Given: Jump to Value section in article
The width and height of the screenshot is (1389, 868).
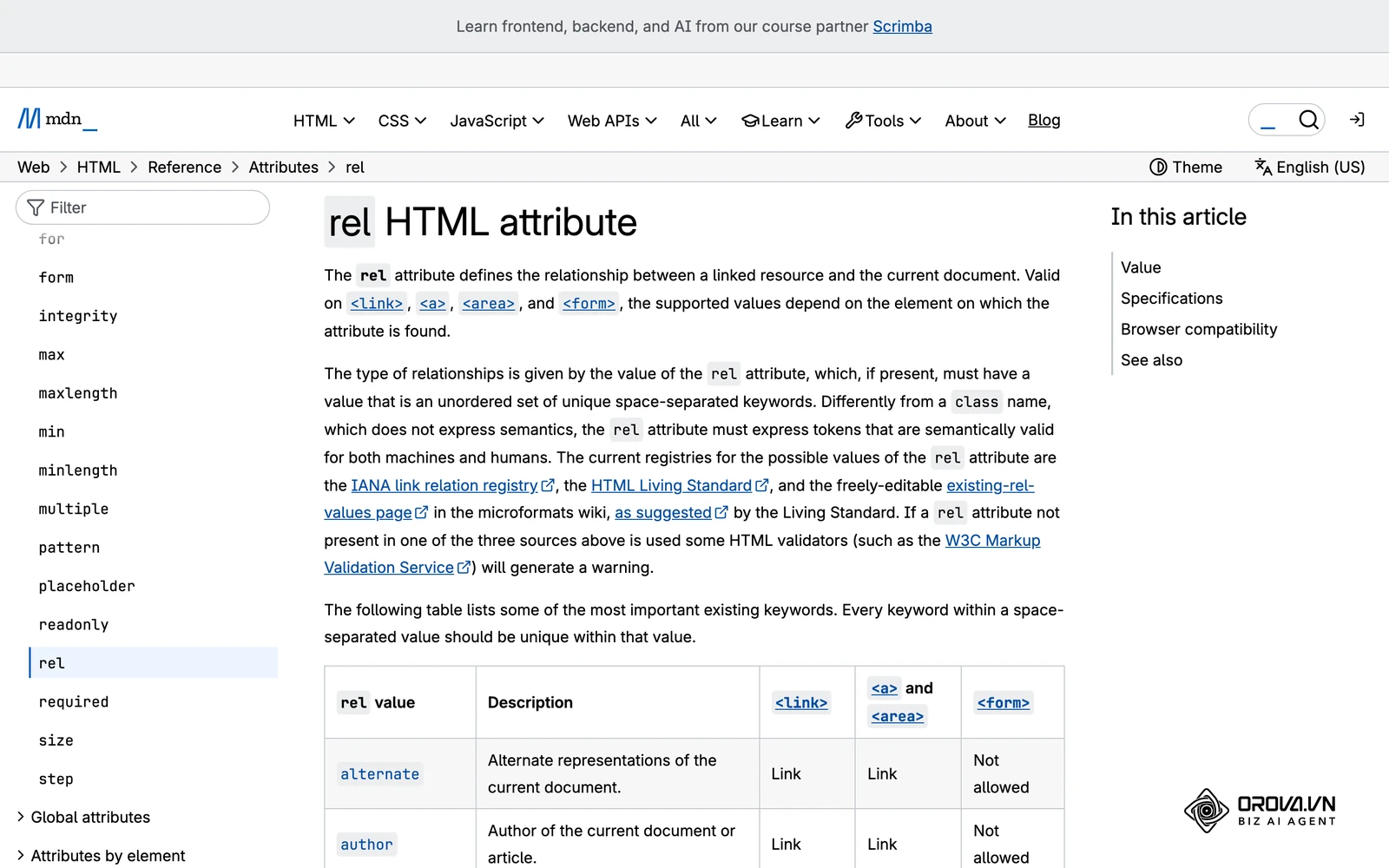Looking at the screenshot, I should 1140,267.
